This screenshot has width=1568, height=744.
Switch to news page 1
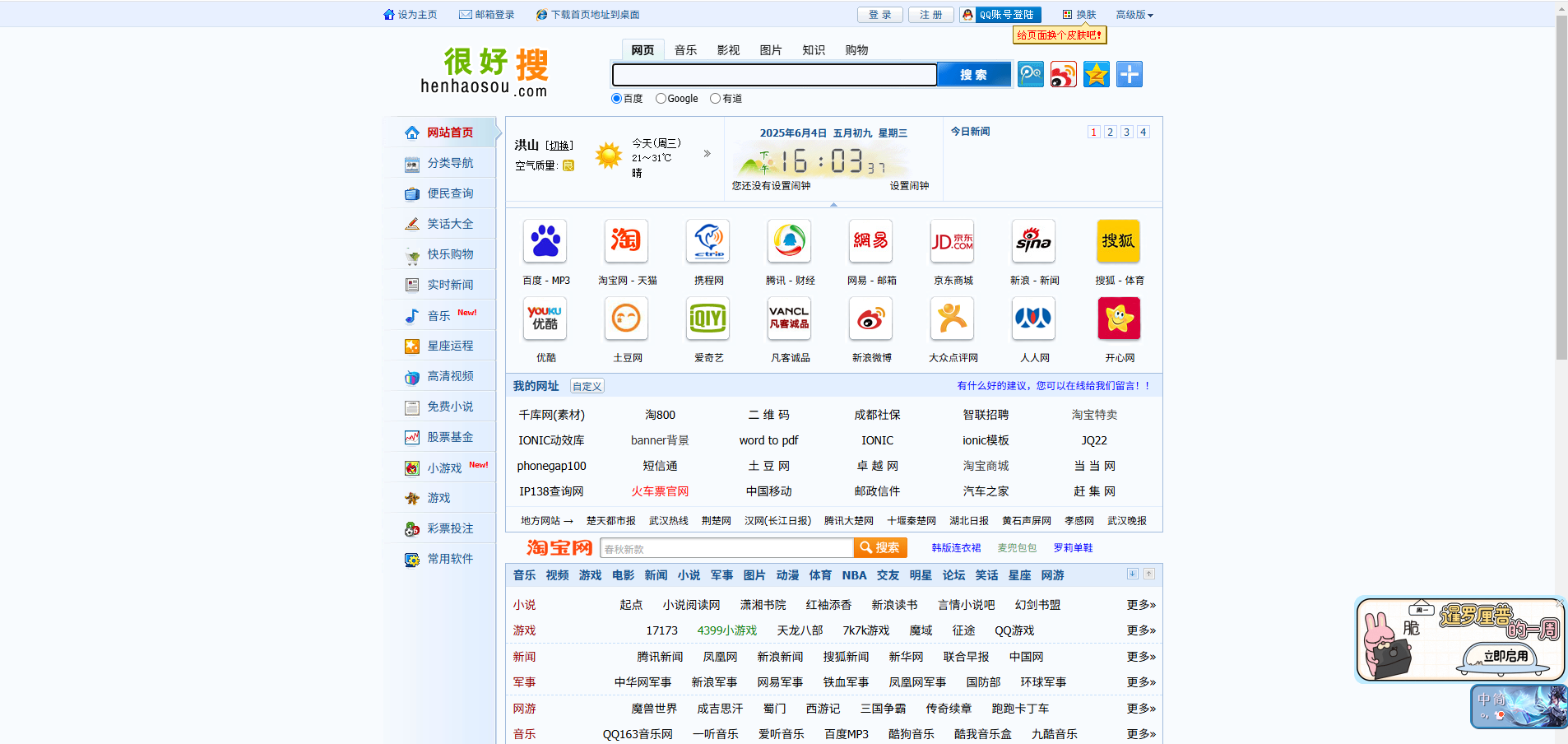point(1093,132)
